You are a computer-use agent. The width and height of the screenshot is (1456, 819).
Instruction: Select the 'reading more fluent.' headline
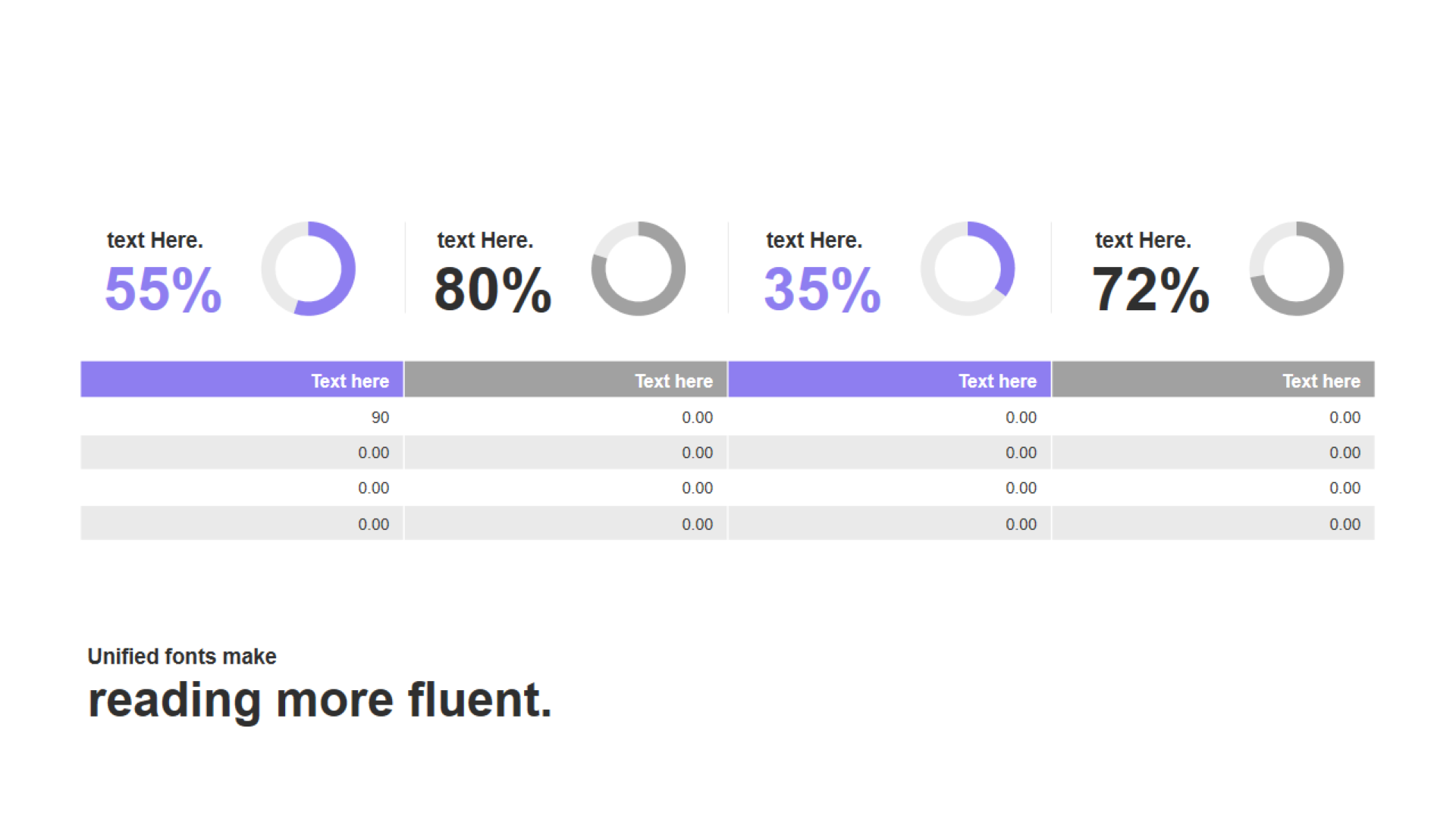tap(320, 701)
